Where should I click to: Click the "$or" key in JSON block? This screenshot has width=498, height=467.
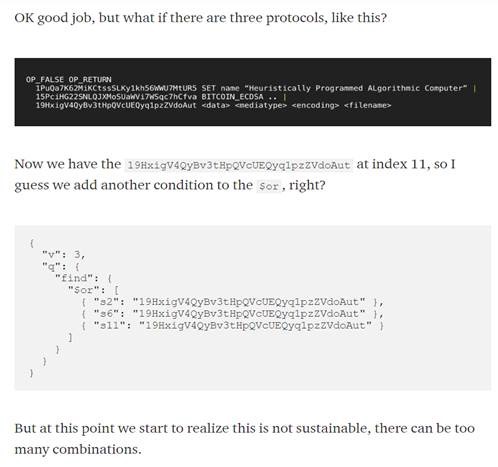pos(84,290)
